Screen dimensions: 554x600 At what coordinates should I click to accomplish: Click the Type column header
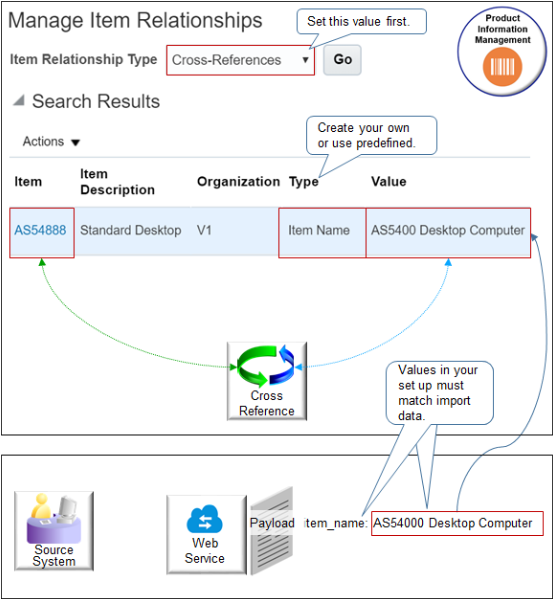coord(304,182)
